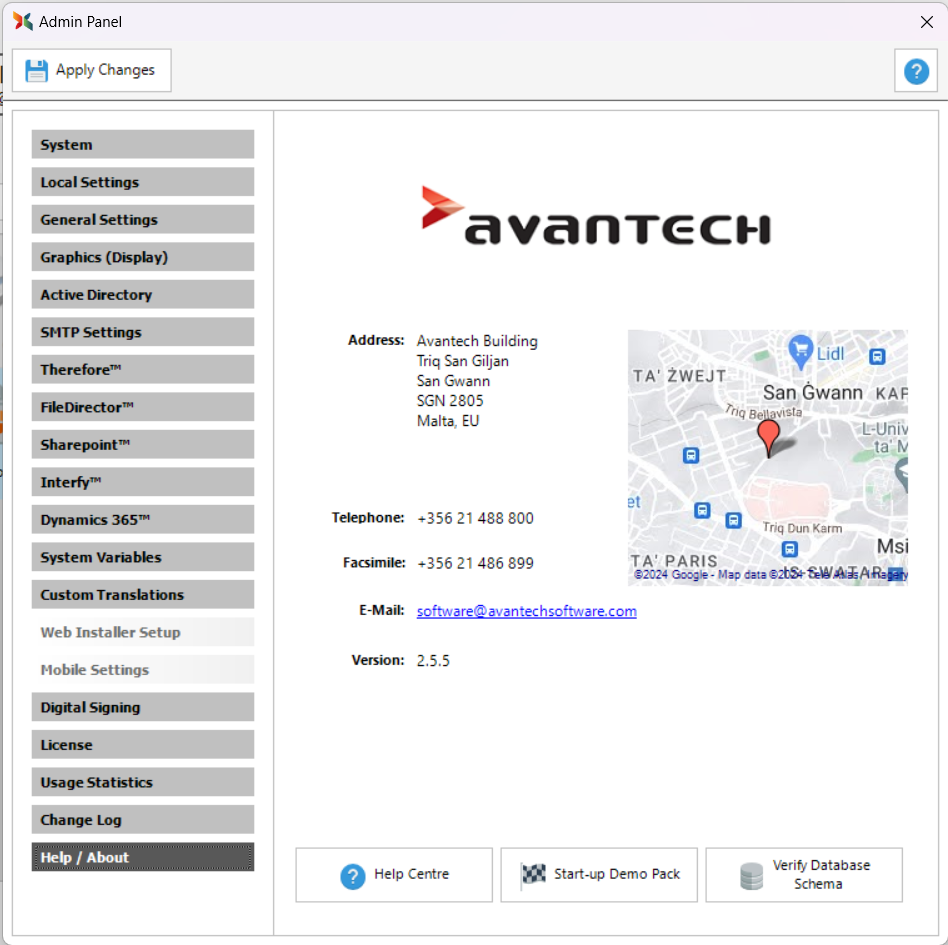Open the System settings section
The width and height of the screenshot is (948, 945).
point(143,145)
